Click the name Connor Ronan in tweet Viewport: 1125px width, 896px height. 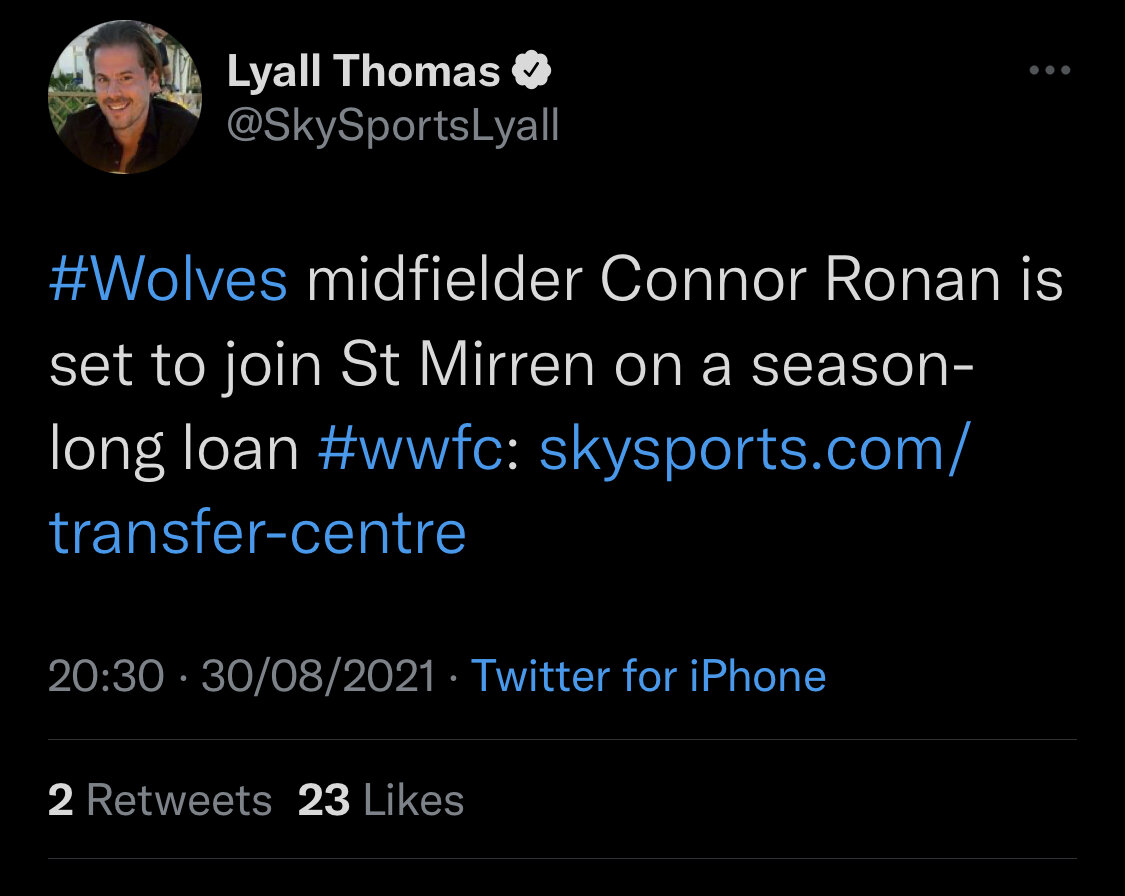point(800,279)
